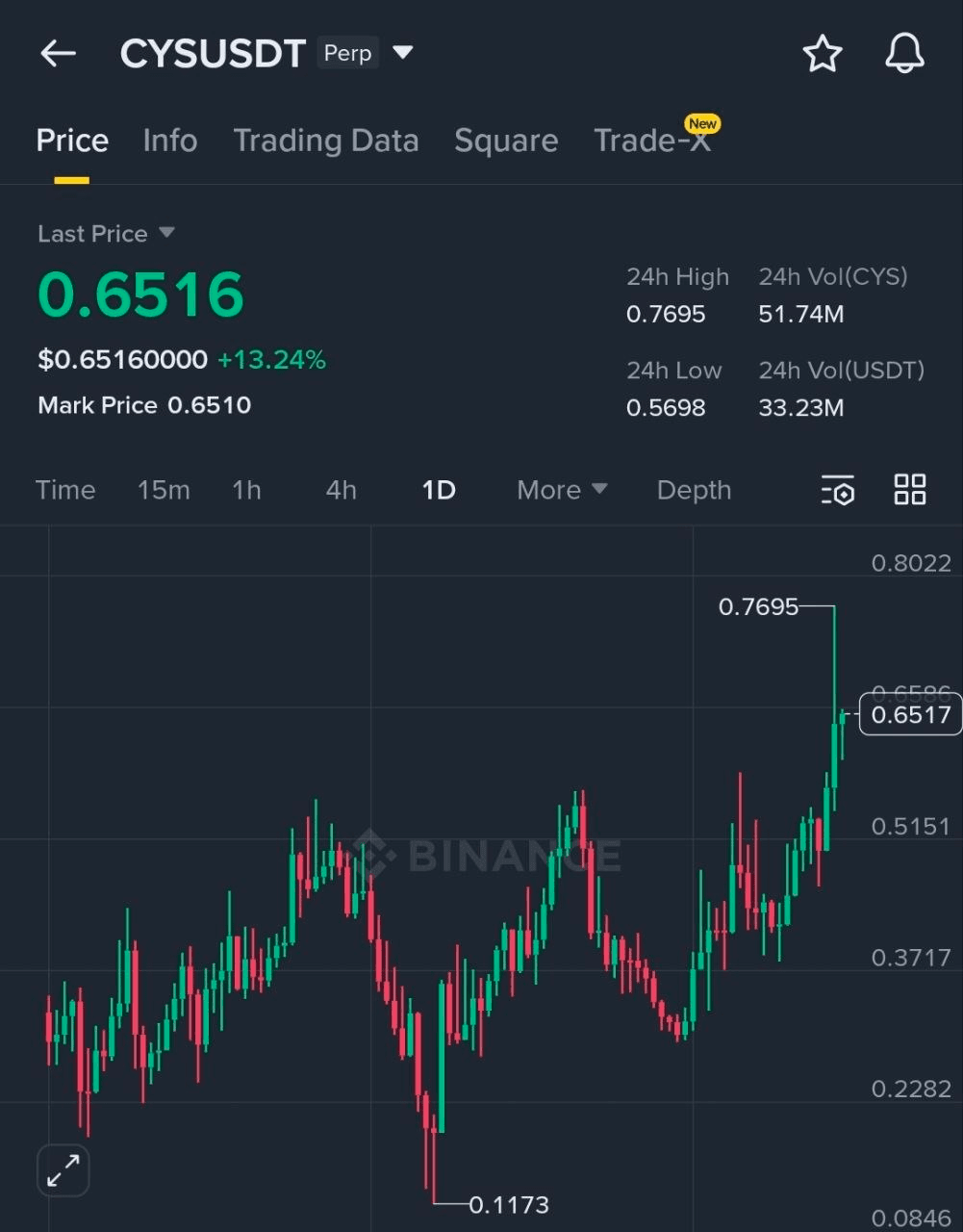The height and width of the screenshot is (1232, 963).
Task: Select the 1h chart interval
Action: click(246, 490)
